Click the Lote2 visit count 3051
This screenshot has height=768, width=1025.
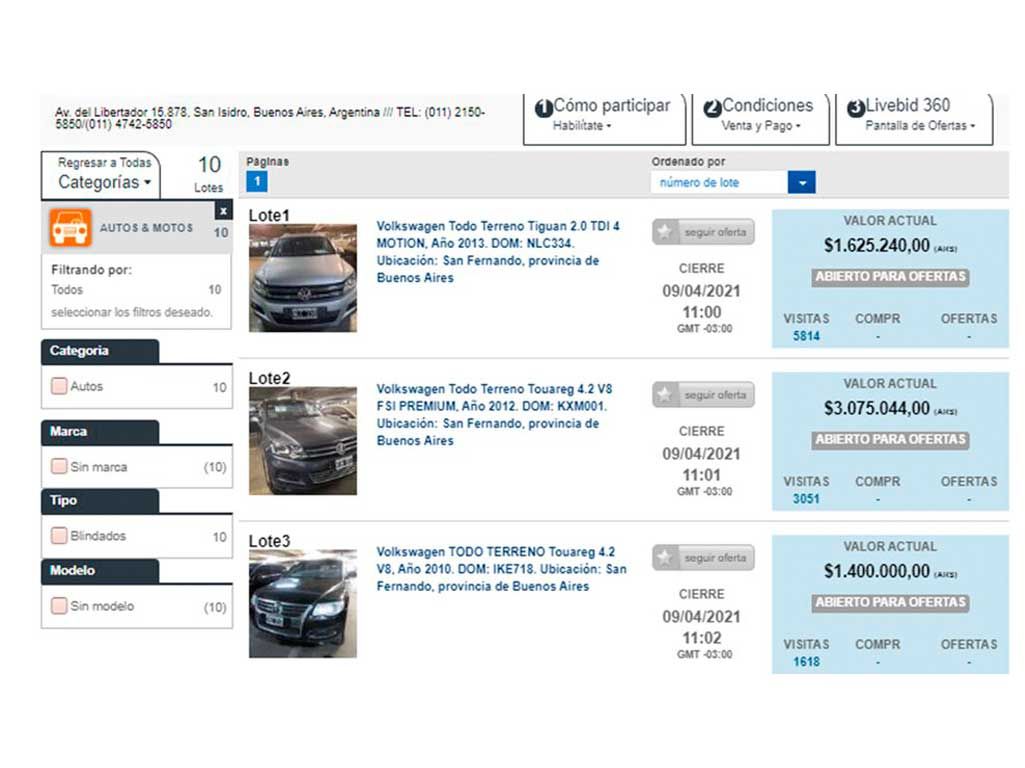[806, 499]
